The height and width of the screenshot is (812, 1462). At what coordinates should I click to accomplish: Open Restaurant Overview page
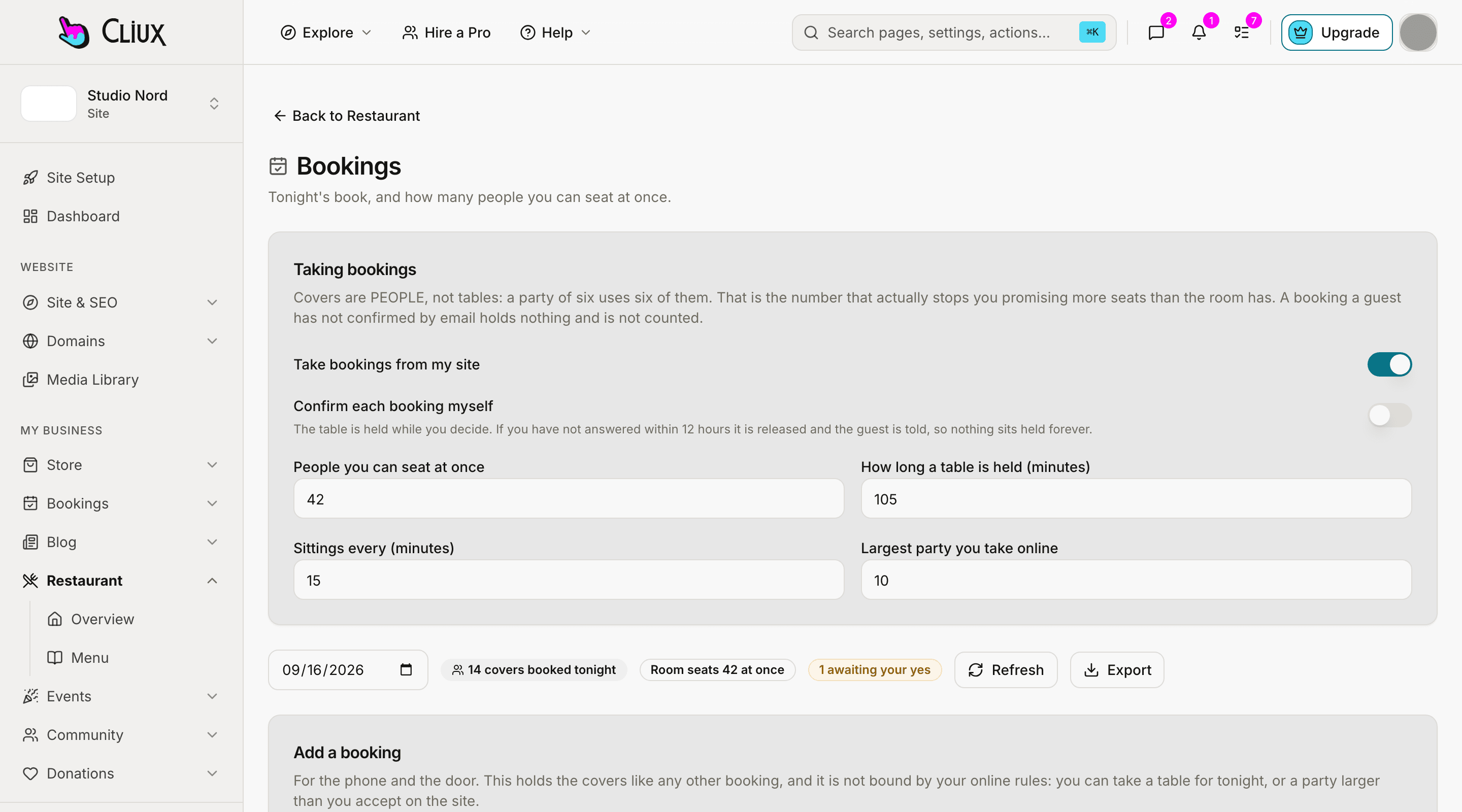click(x=134, y=620)
